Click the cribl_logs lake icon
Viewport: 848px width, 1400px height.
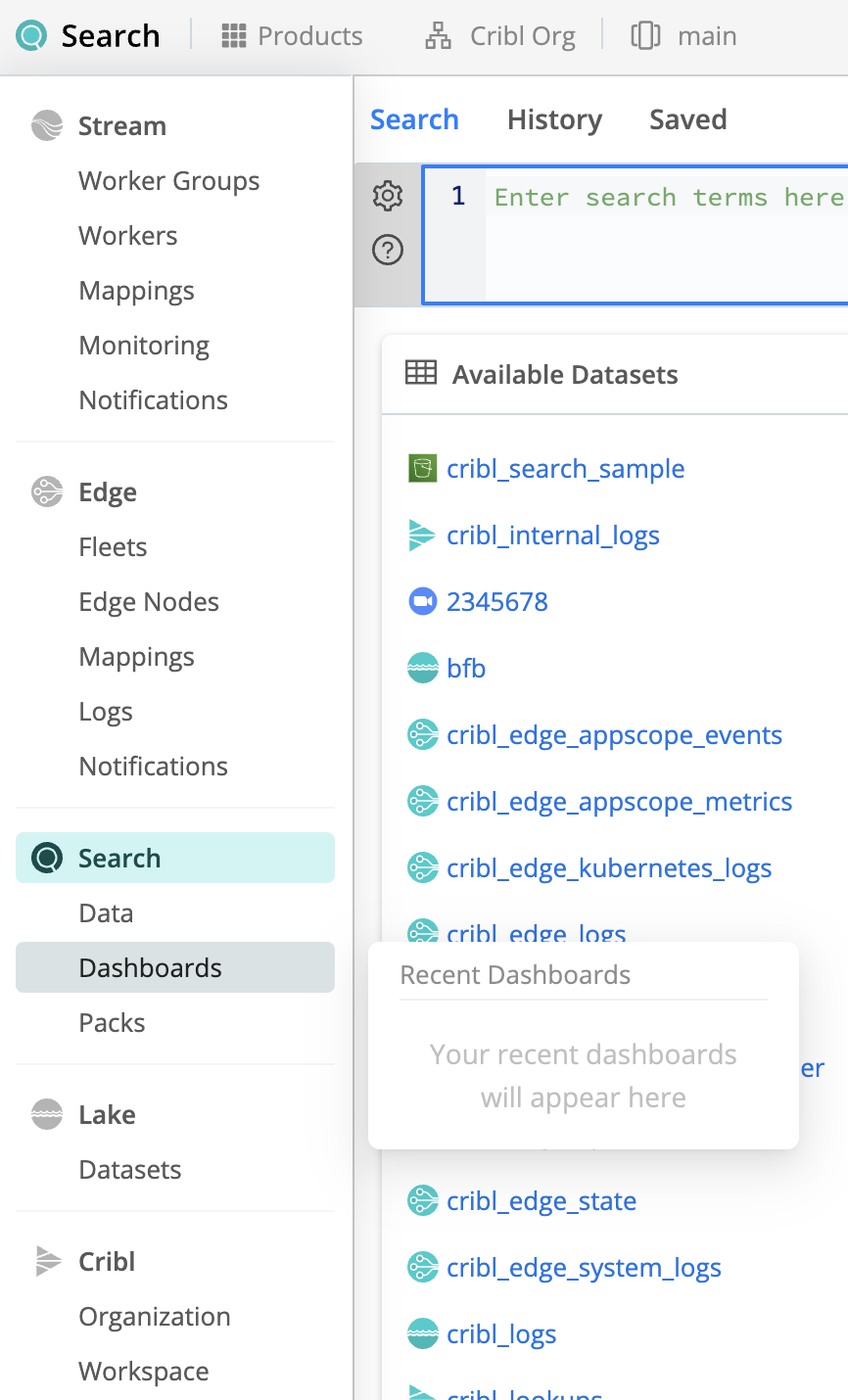click(x=422, y=1333)
